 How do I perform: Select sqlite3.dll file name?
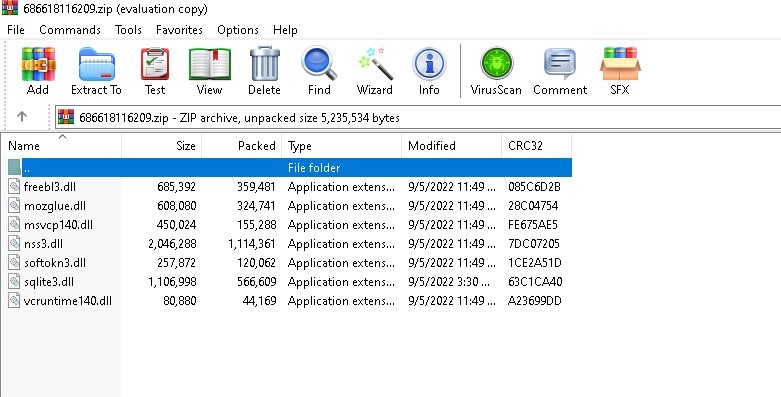49,281
